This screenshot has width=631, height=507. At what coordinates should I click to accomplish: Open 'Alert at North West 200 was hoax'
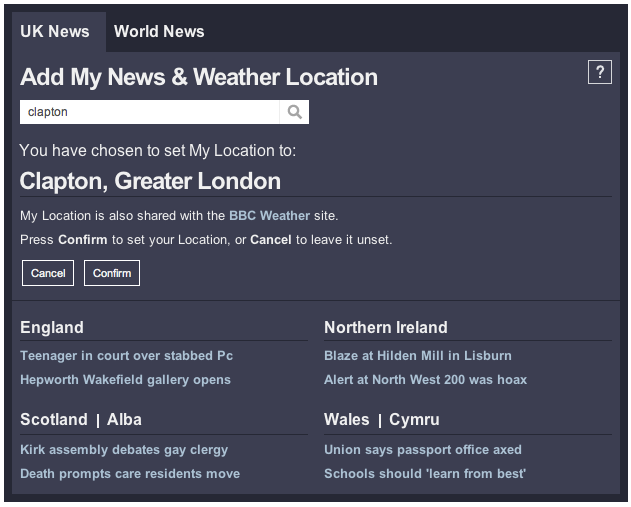coord(425,380)
